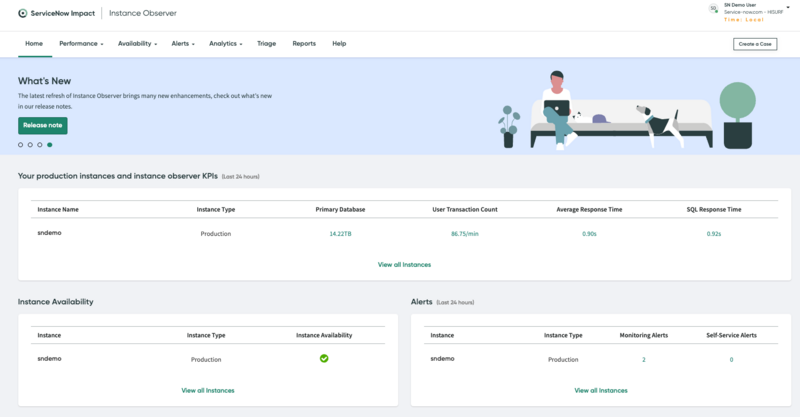
Task: Select the third carousel dot
Action: coord(40,145)
